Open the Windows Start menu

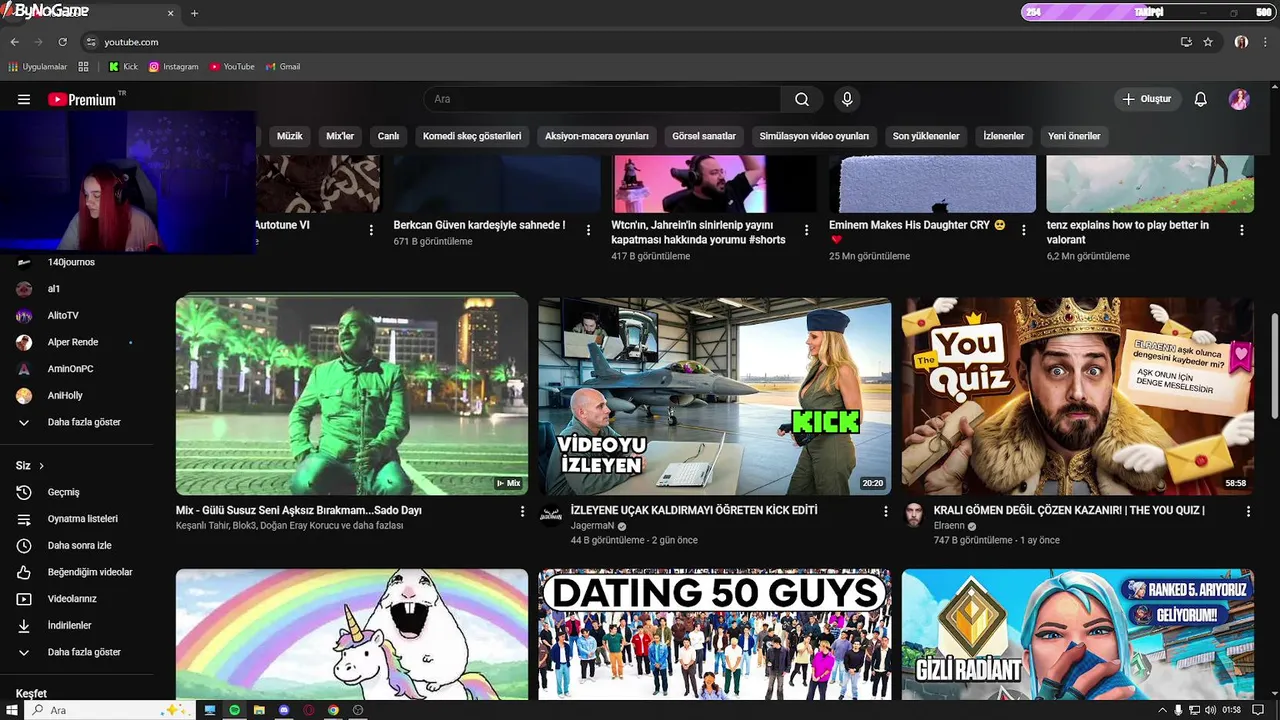pyautogui.click(x=10, y=710)
